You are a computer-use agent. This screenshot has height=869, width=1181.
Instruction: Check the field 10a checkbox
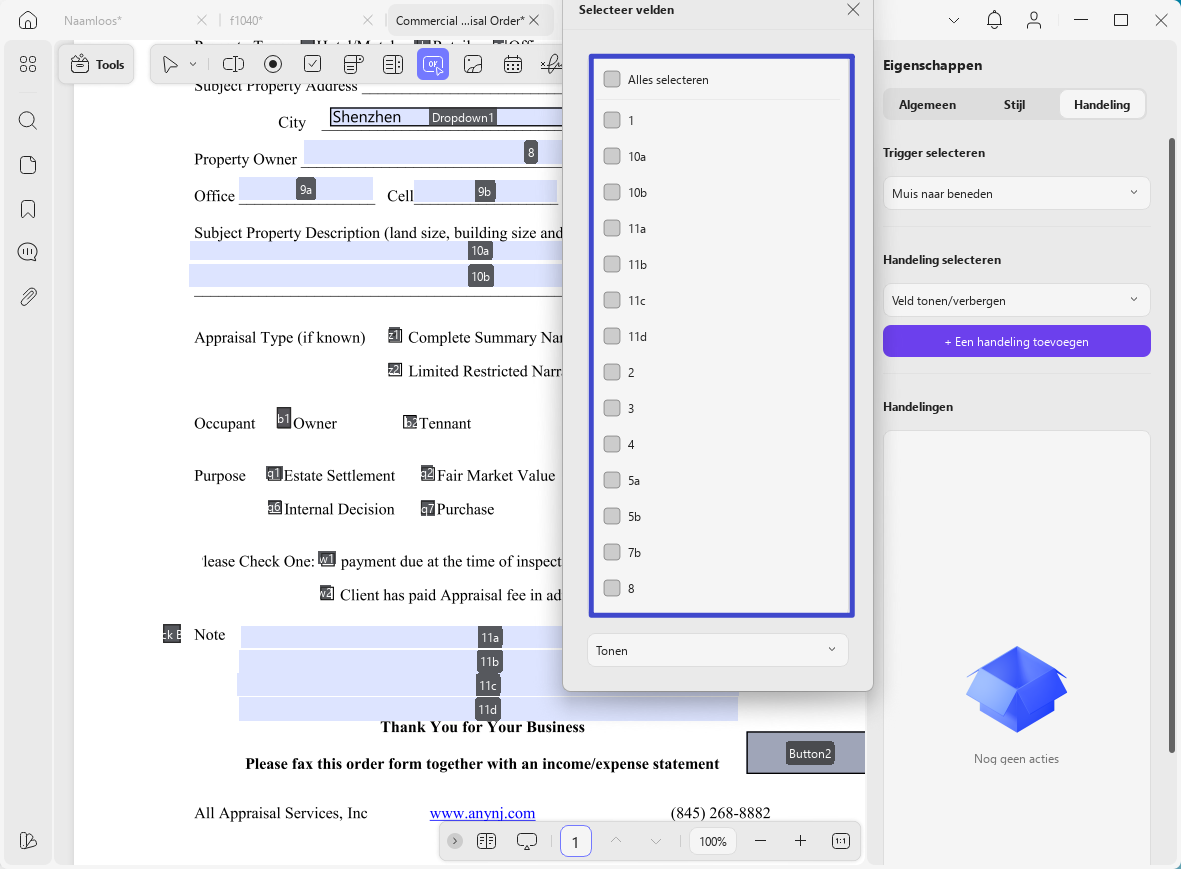[612, 156]
